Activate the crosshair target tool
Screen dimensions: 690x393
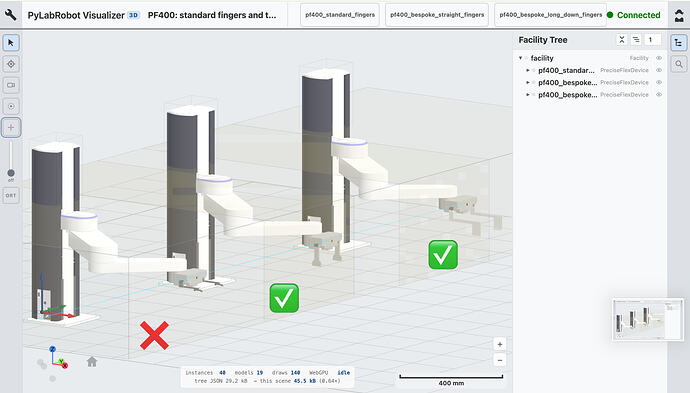[x=11, y=64]
